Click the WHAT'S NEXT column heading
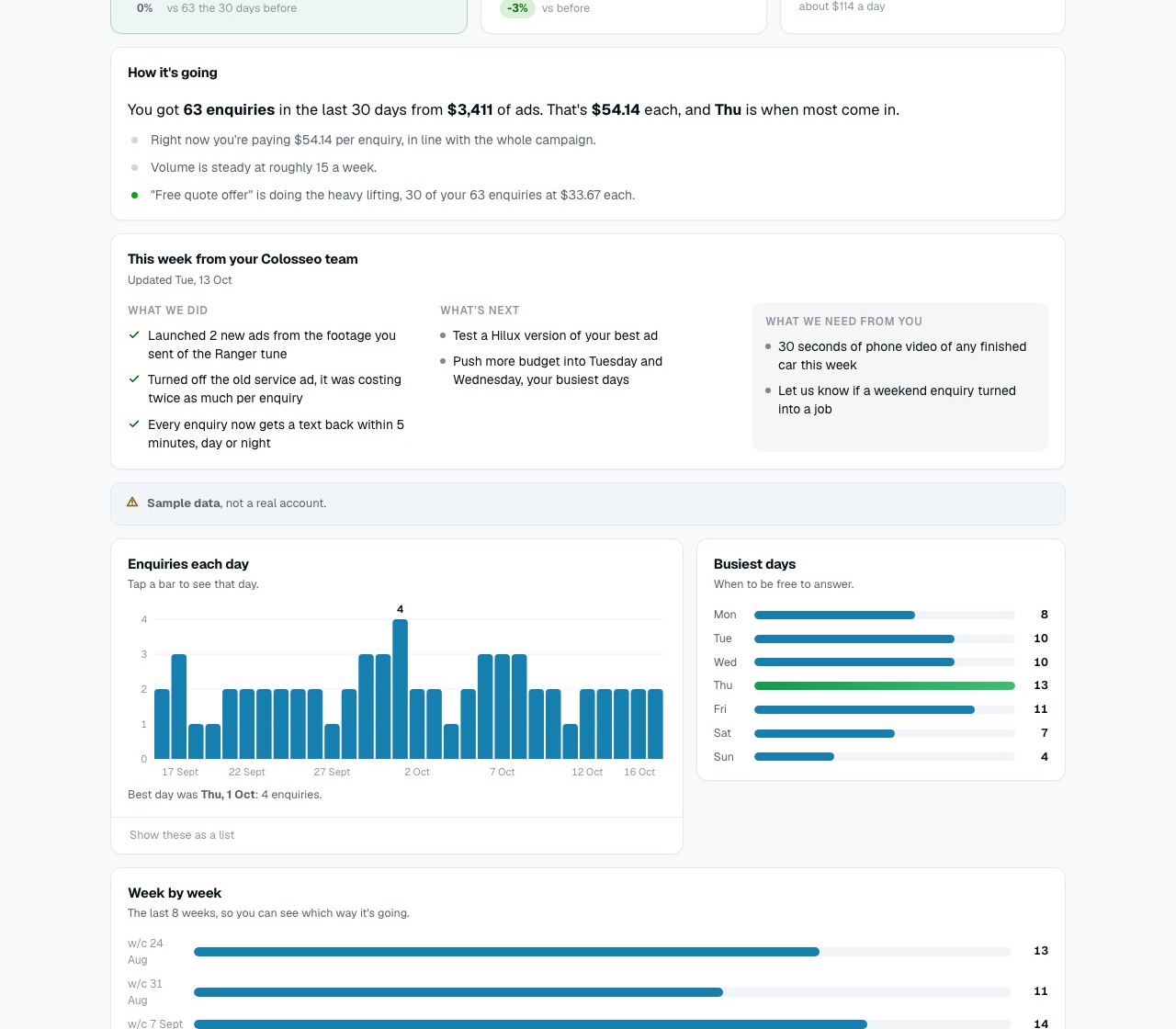1176x1029 pixels. click(480, 311)
